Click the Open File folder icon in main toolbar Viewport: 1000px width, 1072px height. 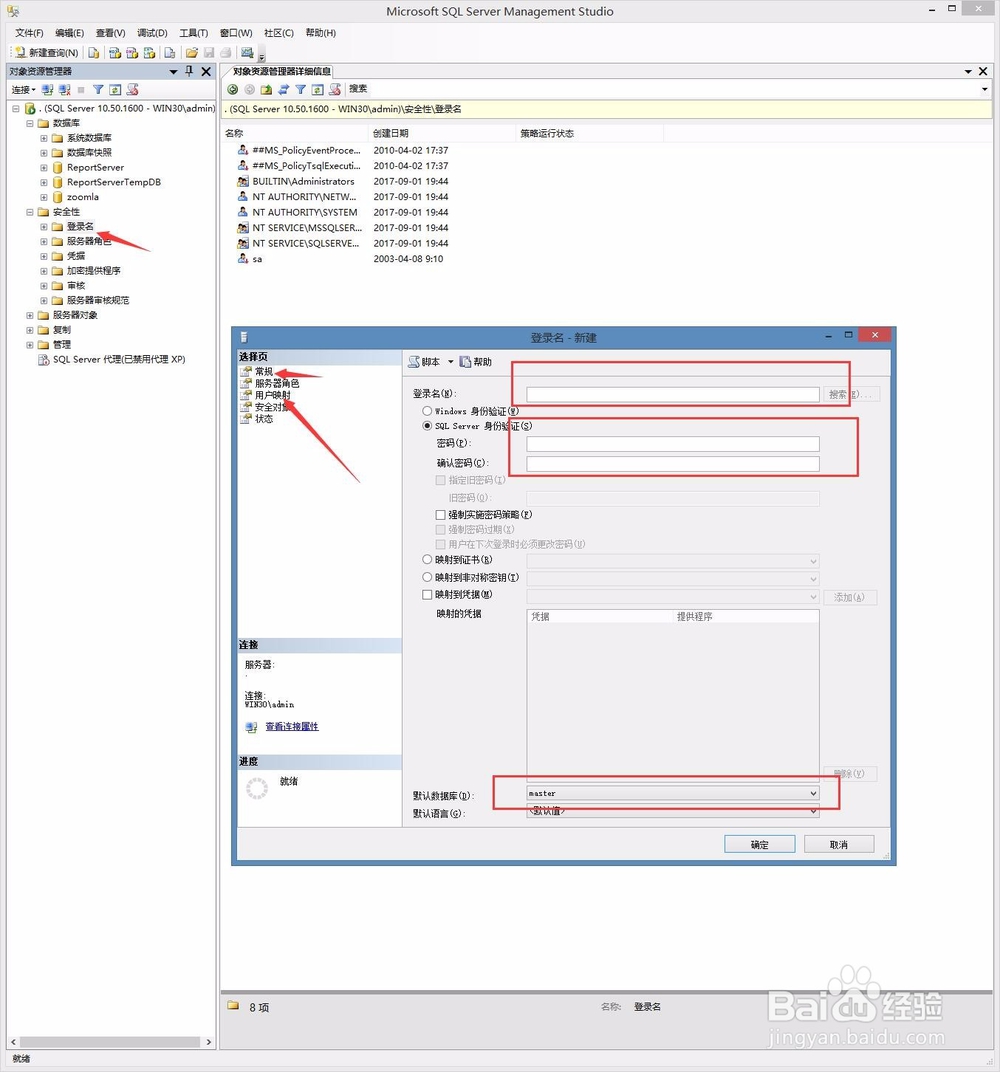point(192,53)
